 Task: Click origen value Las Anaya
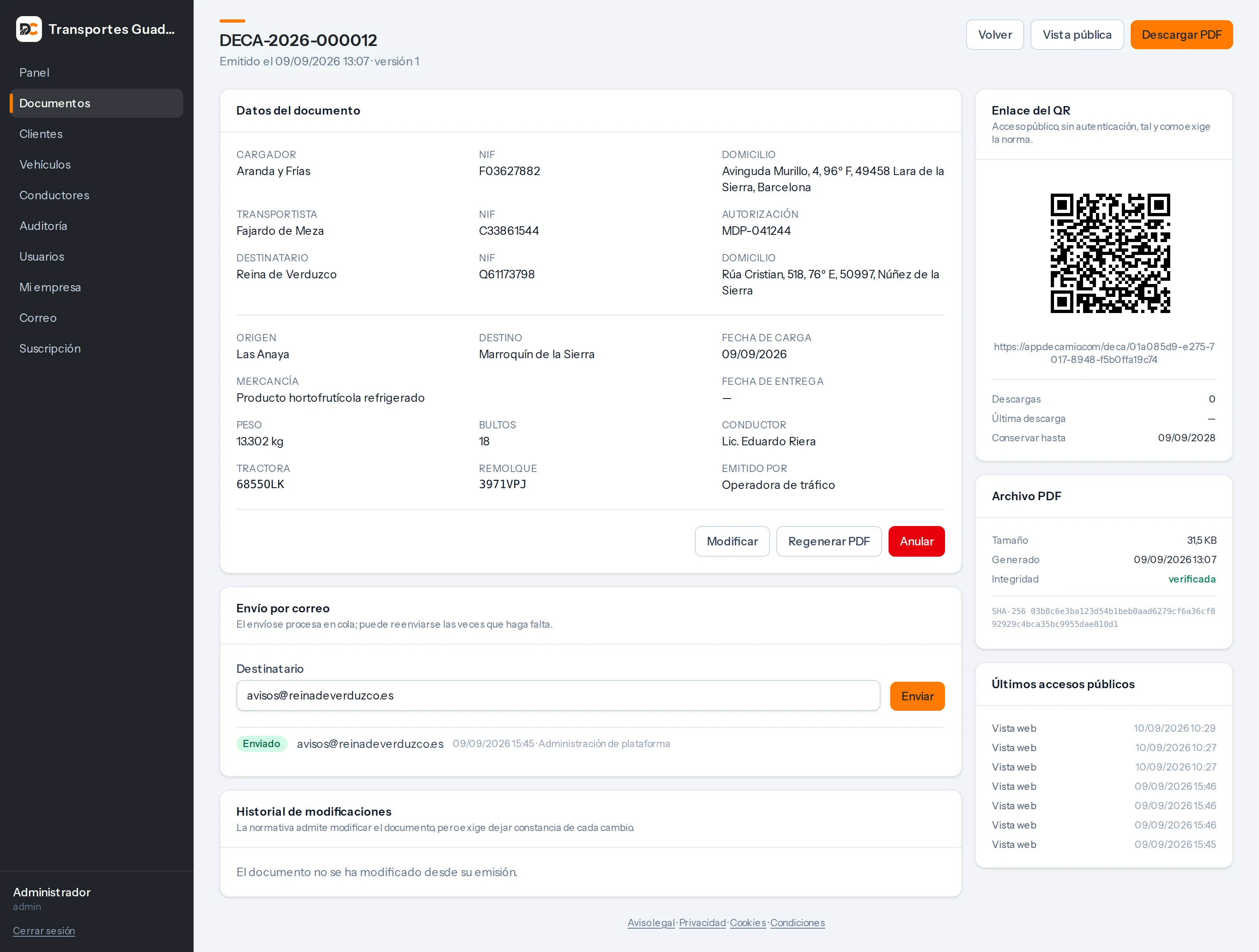tap(262, 355)
